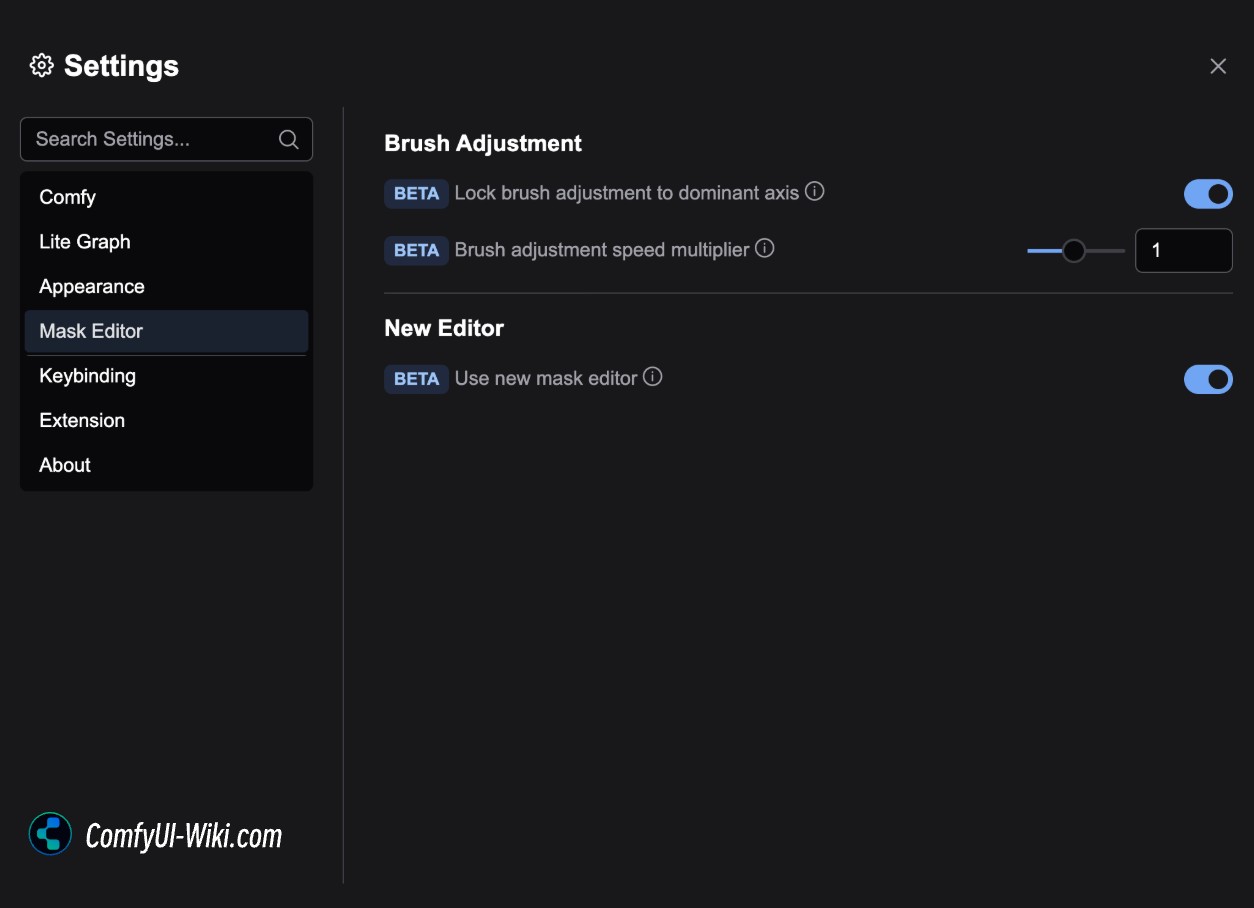Click the speed multiplier value field
This screenshot has width=1254, height=908.
coord(1184,250)
